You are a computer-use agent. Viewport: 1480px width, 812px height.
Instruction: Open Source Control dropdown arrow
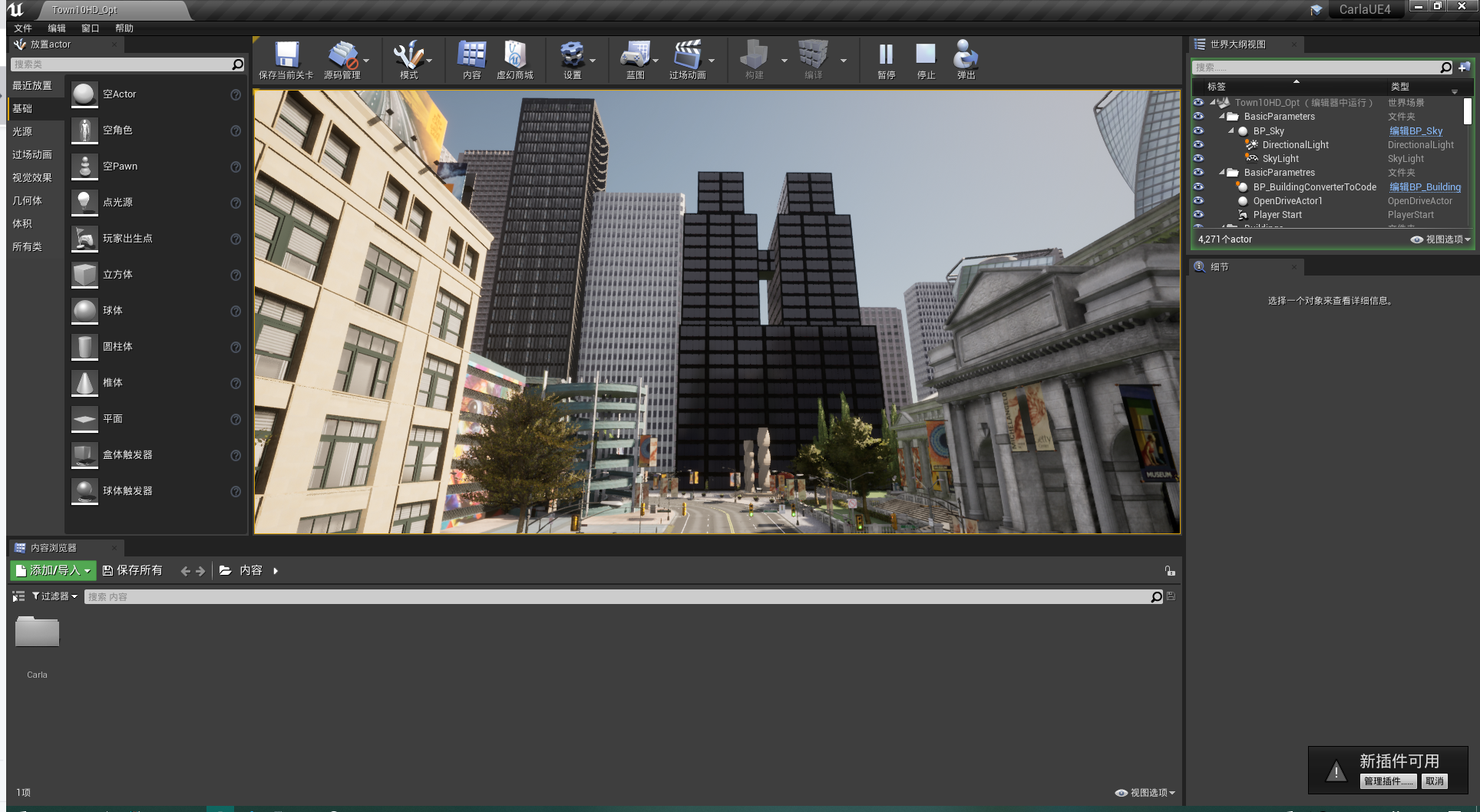point(366,61)
